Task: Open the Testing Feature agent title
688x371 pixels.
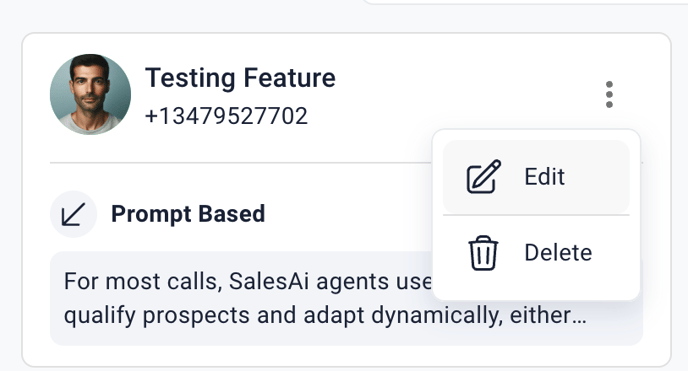Action: click(240, 78)
